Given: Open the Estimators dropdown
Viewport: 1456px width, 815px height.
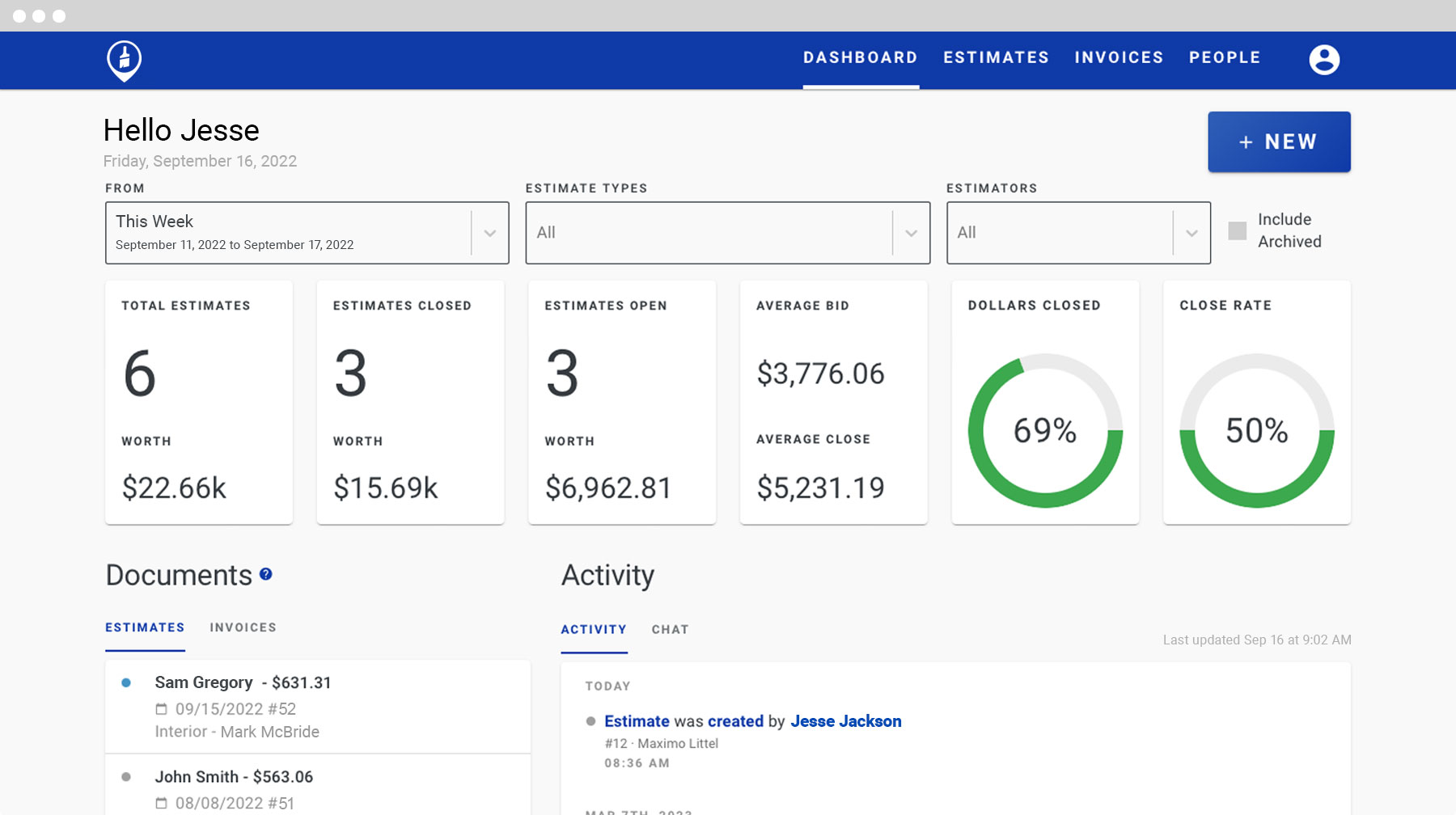Looking at the screenshot, I should pos(1078,233).
